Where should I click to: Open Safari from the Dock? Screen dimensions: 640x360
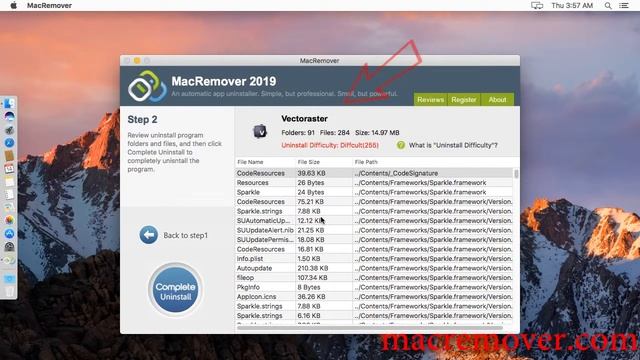coord(9,143)
